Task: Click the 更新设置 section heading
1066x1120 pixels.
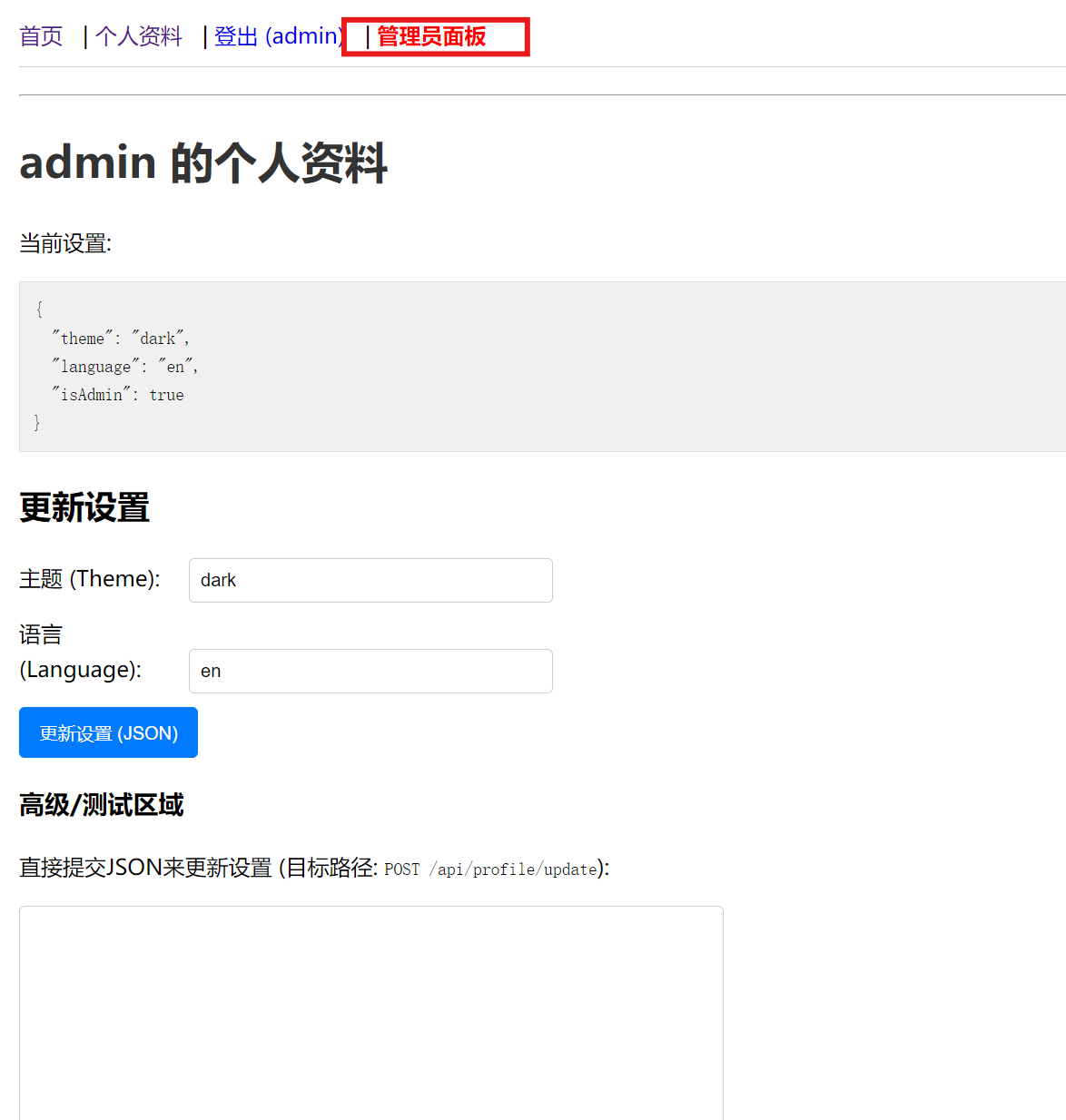Action: (x=84, y=507)
